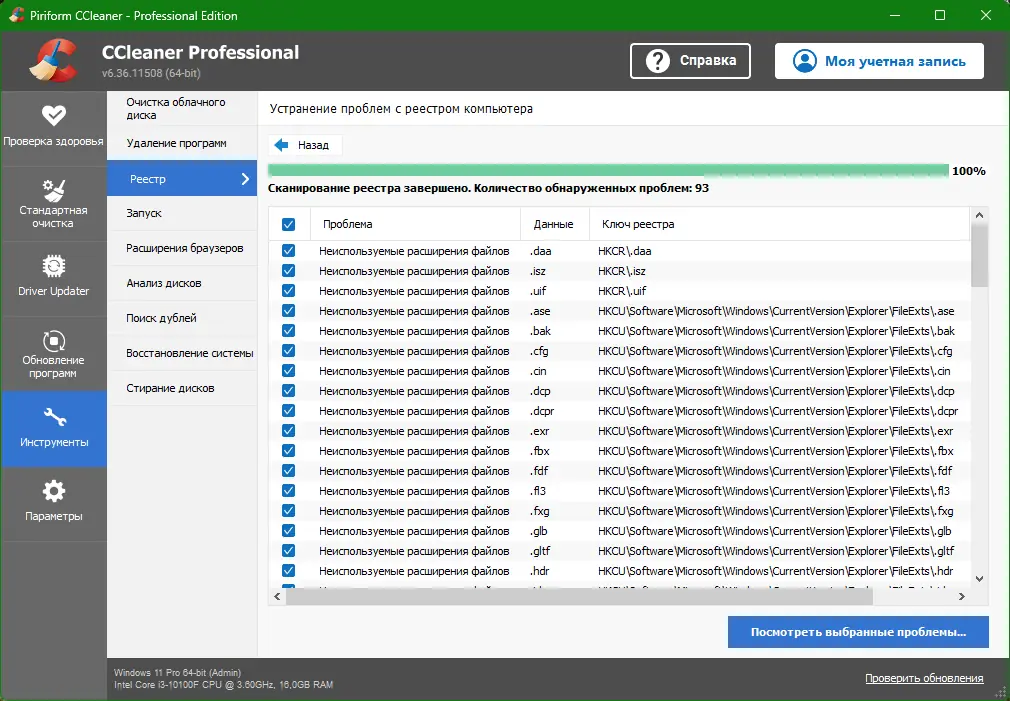Select the HKCR\.daa registry key cell

pos(624,251)
